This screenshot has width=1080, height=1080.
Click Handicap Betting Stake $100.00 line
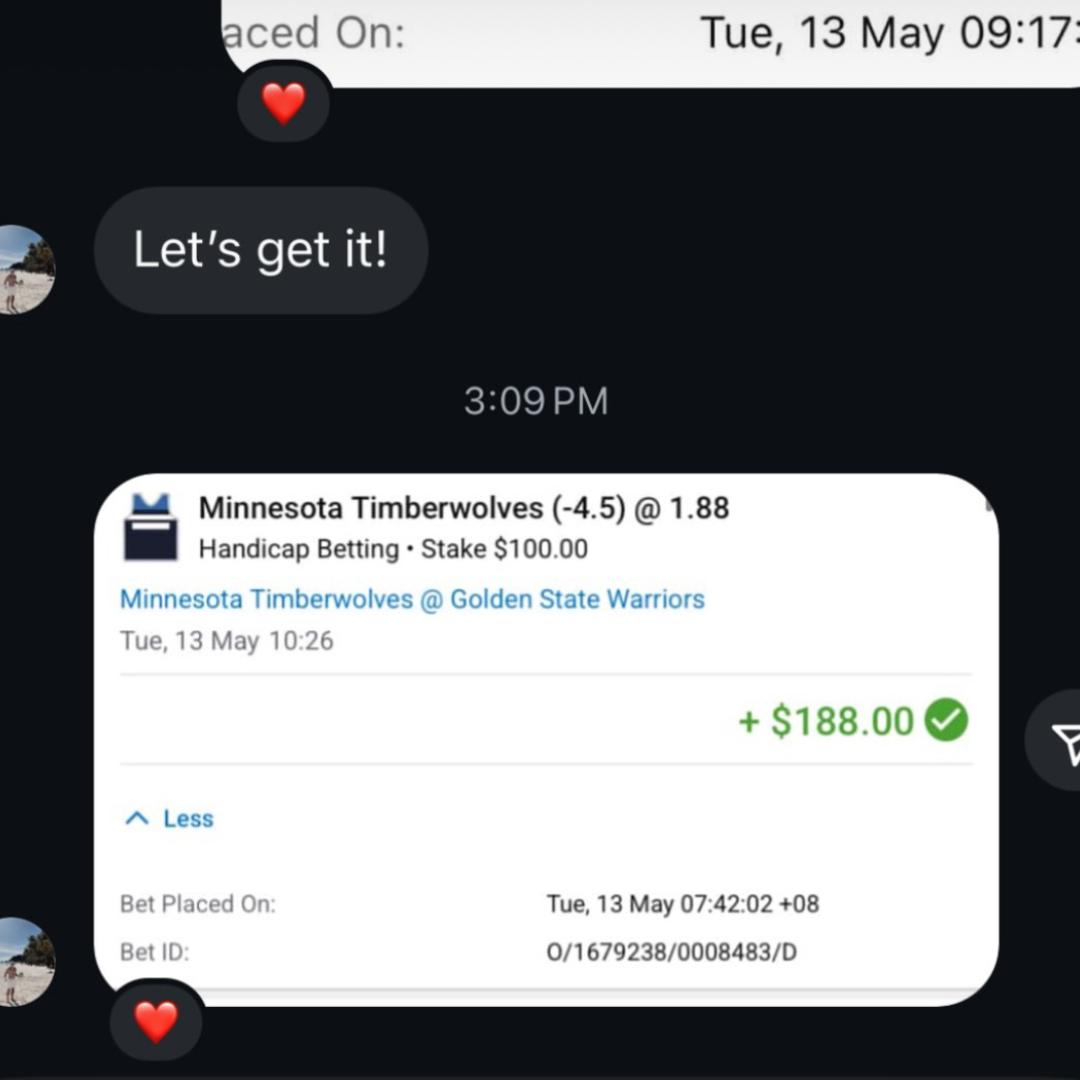(393, 549)
